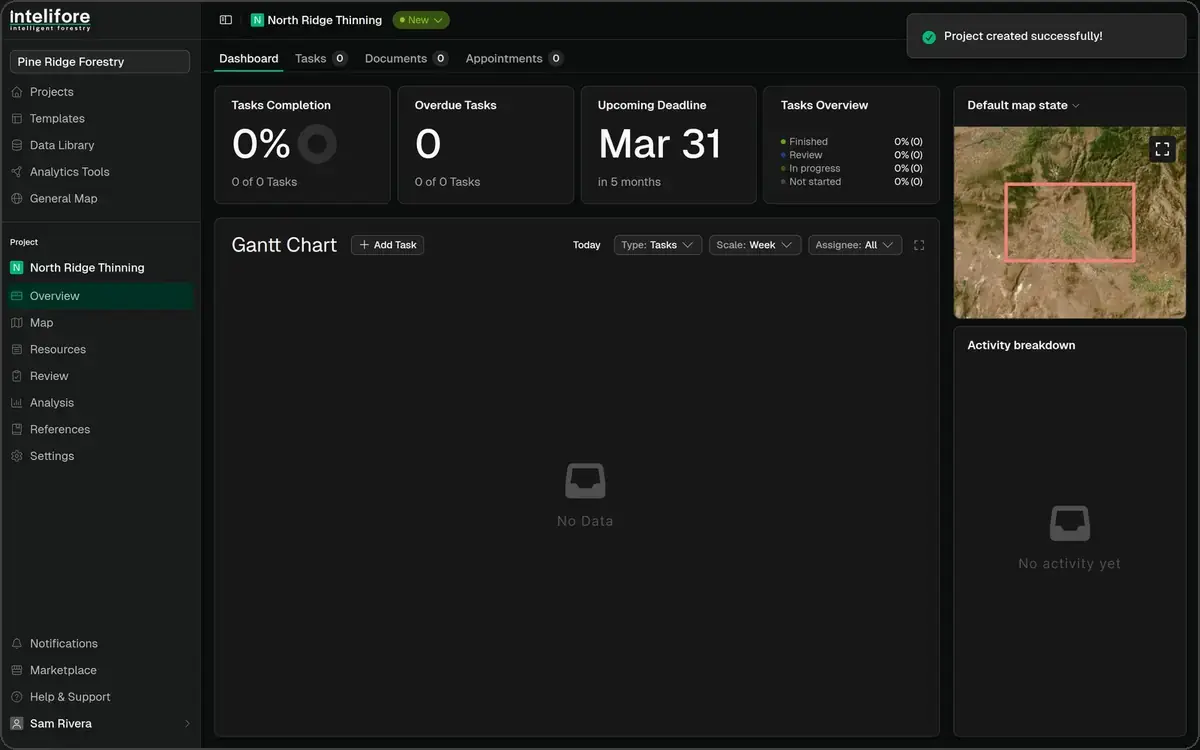Toggle the sidebar collapse icon

pos(226,20)
